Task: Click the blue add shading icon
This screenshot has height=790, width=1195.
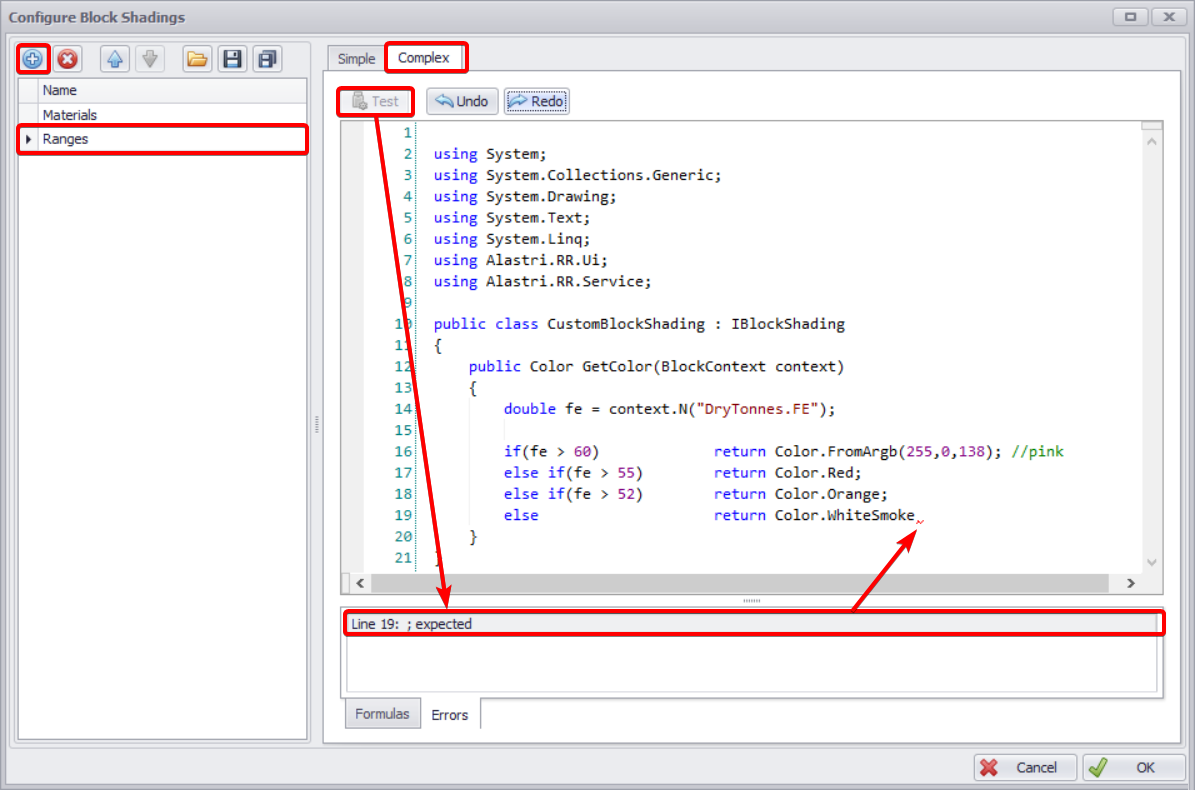Action: click(x=32, y=59)
